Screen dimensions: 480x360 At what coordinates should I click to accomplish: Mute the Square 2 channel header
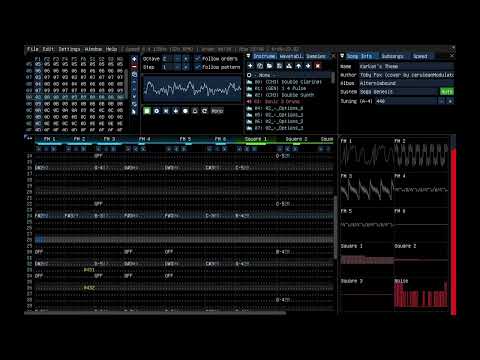point(296,139)
